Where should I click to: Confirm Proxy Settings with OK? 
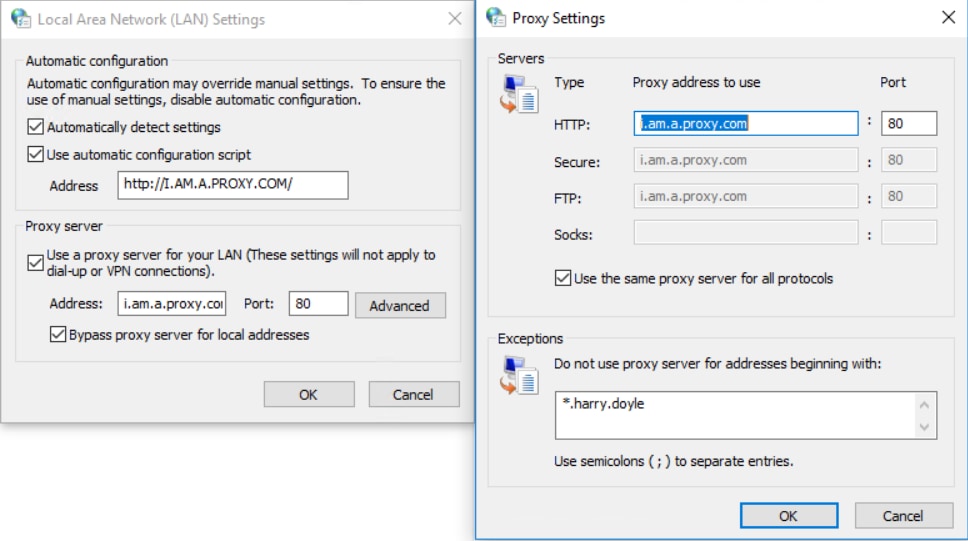point(788,516)
